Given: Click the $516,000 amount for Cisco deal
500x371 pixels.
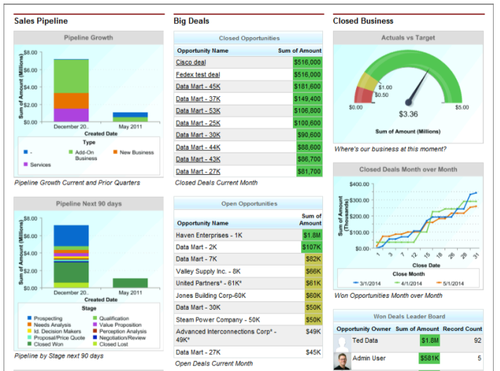Looking at the screenshot, I should tap(307, 62).
